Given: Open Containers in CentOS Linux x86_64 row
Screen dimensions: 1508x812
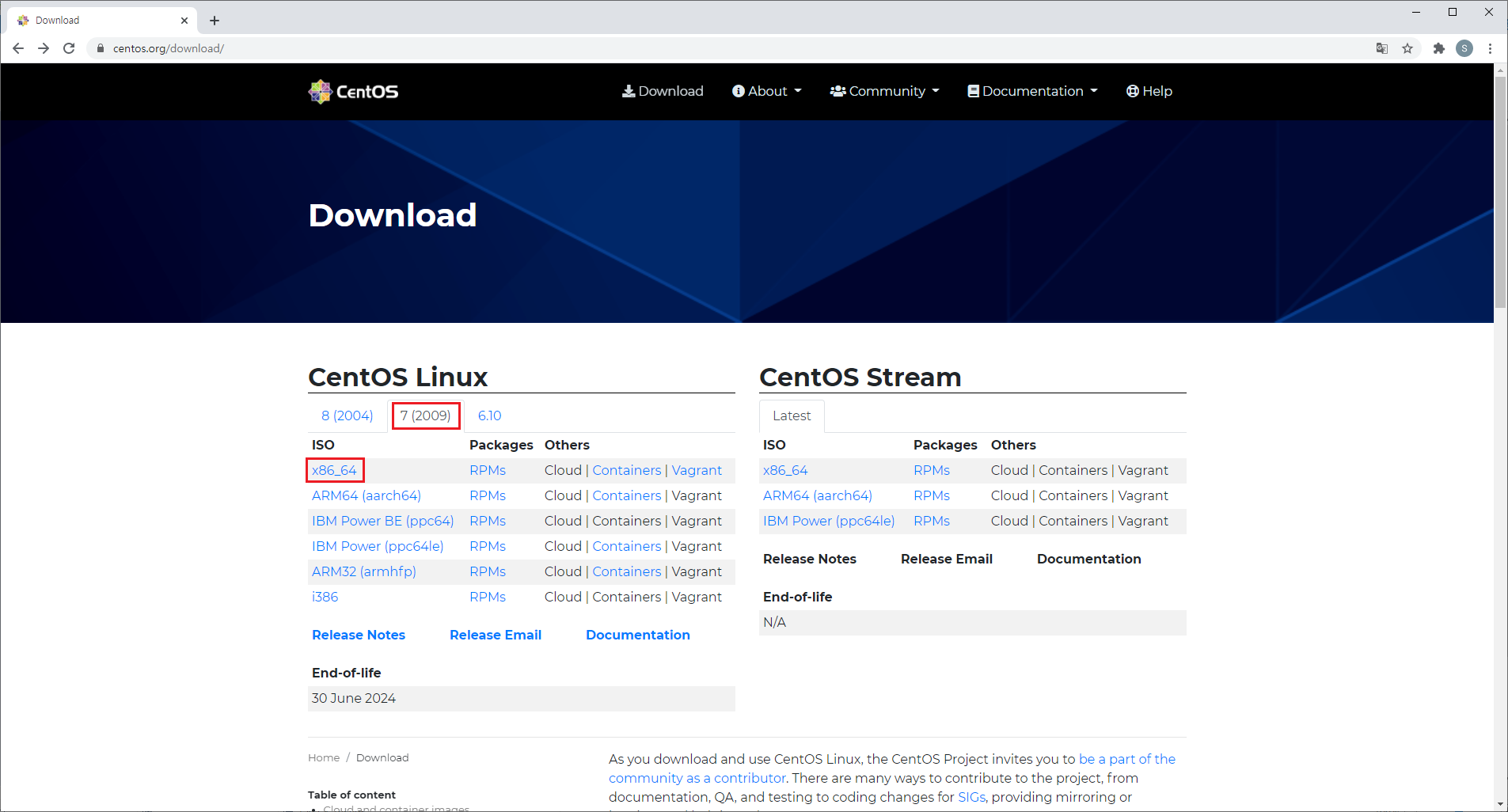Looking at the screenshot, I should click(627, 470).
